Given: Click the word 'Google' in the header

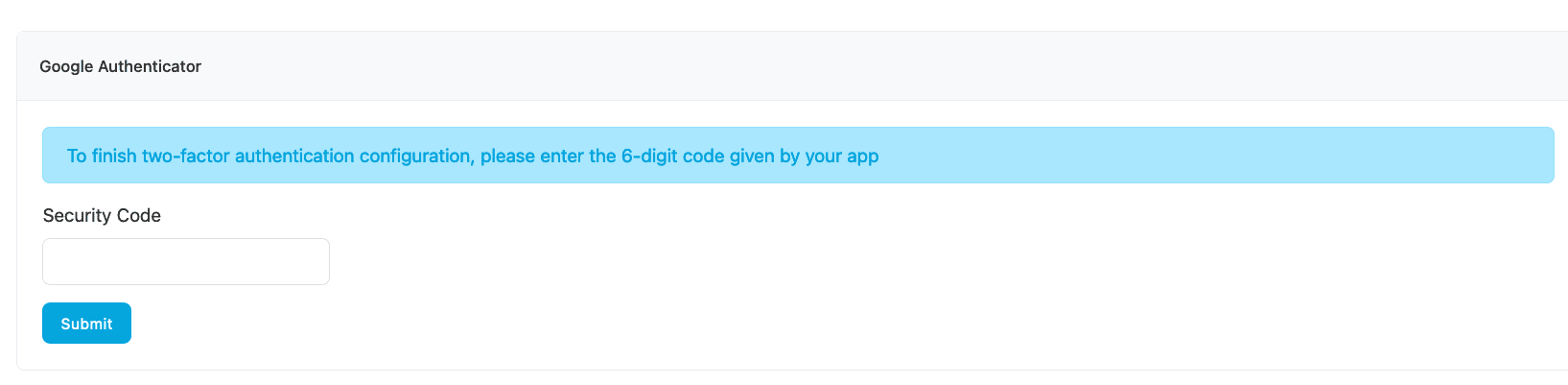Looking at the screenshot, I should point(66,66).
